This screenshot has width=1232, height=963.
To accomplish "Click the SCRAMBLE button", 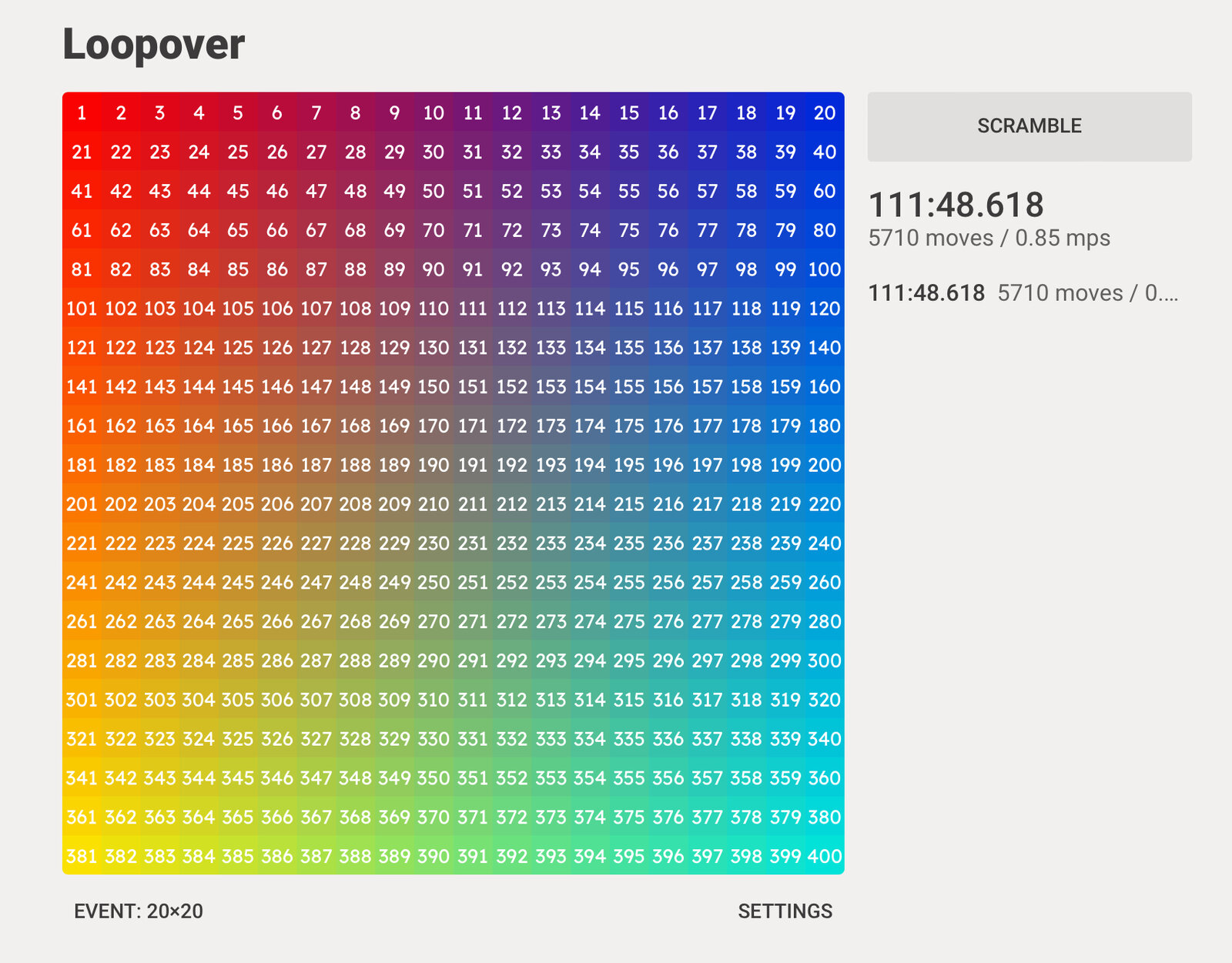I will (1029, 126).
